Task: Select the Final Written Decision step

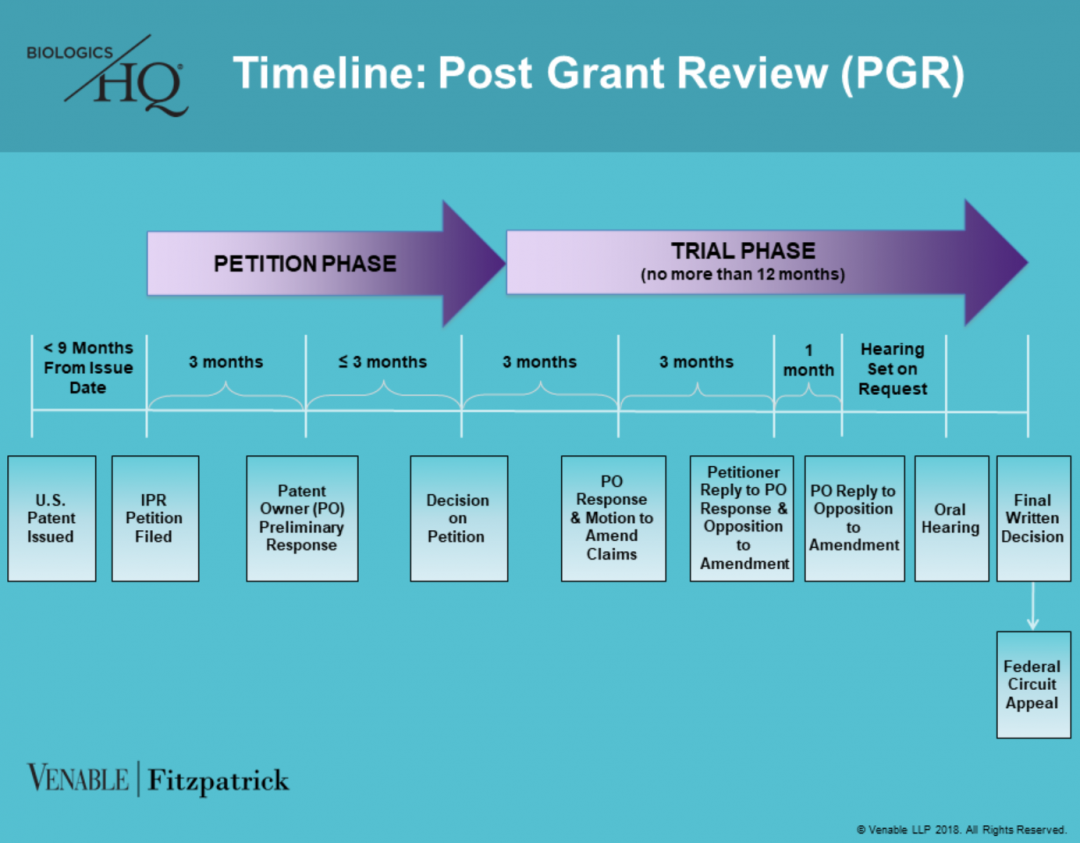Action: tap(1033, 517)
